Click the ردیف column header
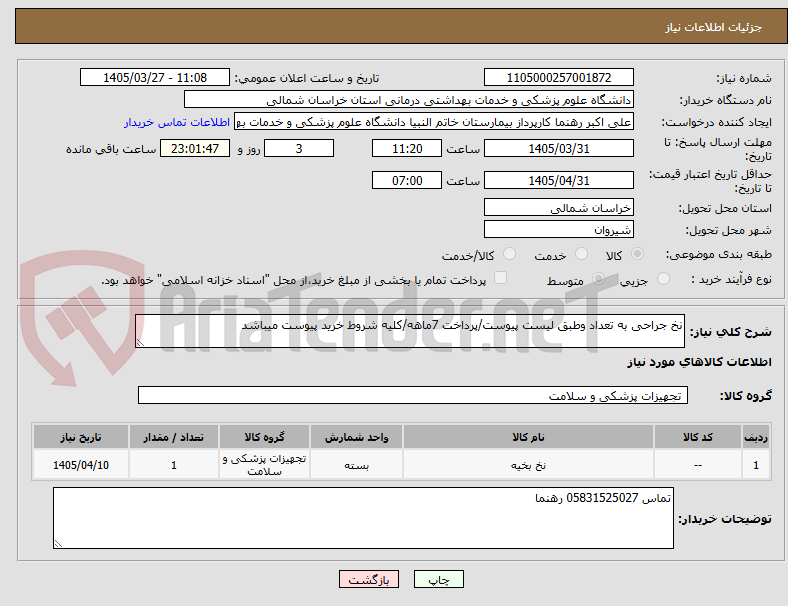This screenshot has height=606, width=788. click(756, 437)
